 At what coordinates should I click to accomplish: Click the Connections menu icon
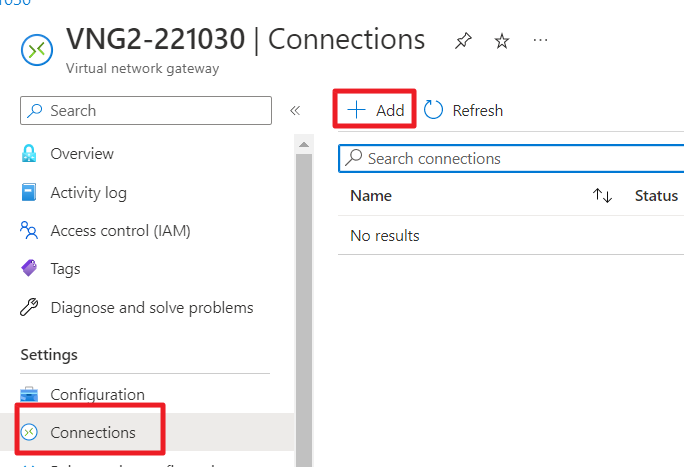coord(29,432)
